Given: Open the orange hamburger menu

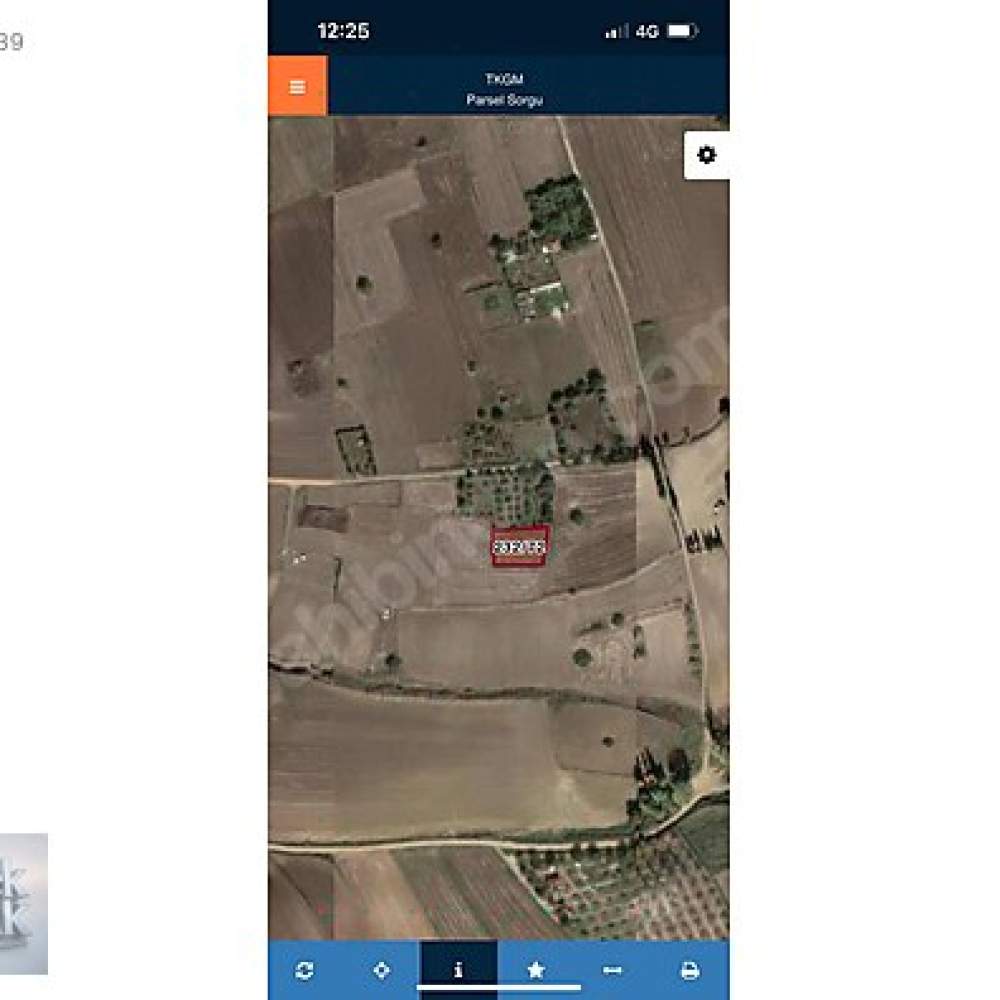Looking at the screenshot, I should (x=297, y=85).
